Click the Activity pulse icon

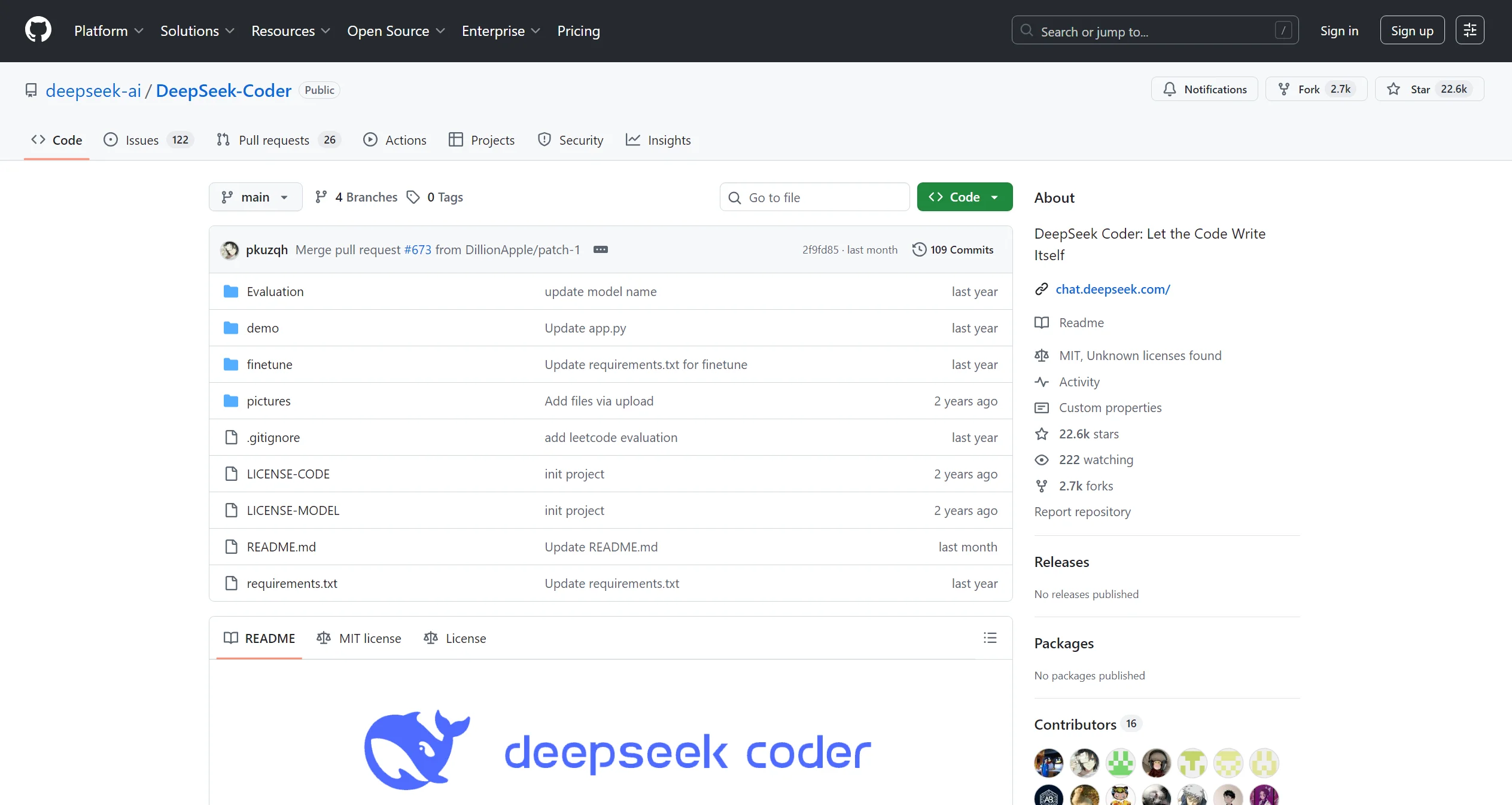[x=1042, y=382]
